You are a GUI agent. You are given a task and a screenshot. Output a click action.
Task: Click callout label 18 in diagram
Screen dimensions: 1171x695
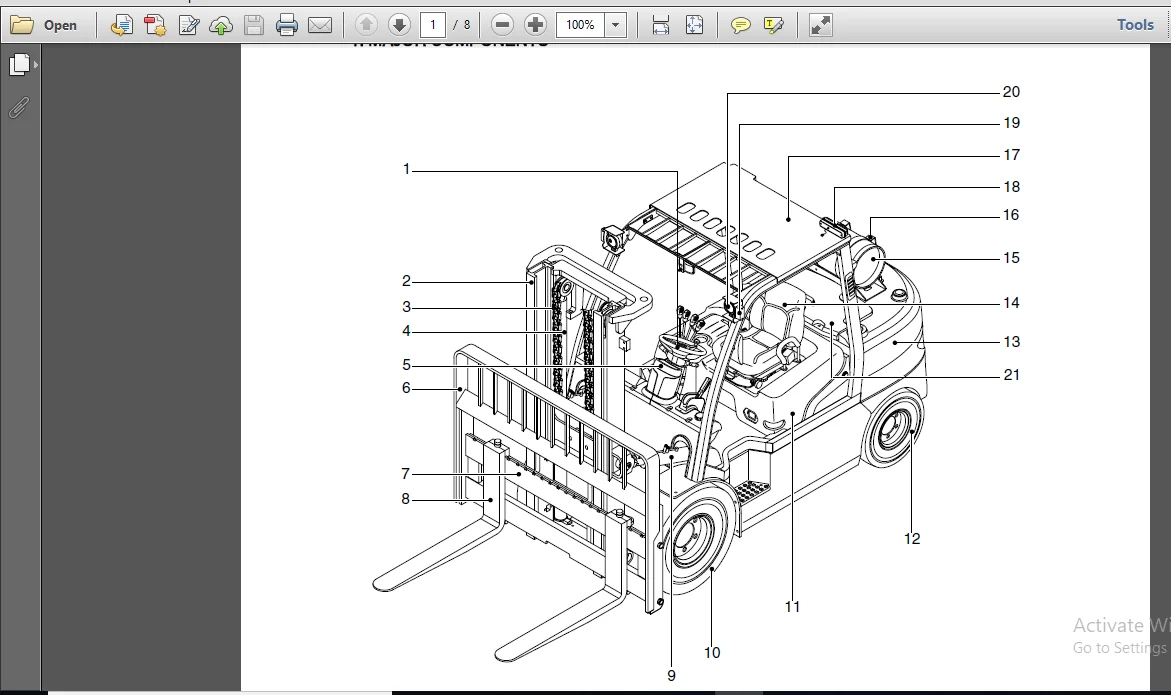(1011, 187)
